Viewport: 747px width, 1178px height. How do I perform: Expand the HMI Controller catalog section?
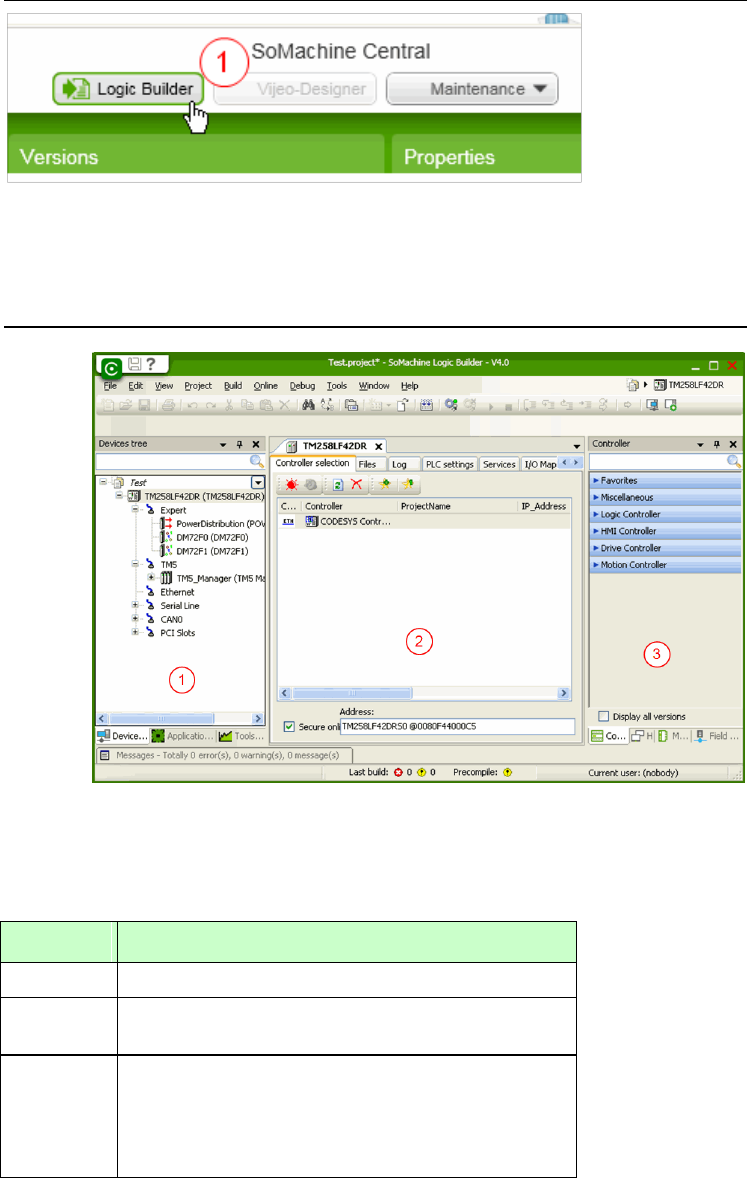pos(665,530)
